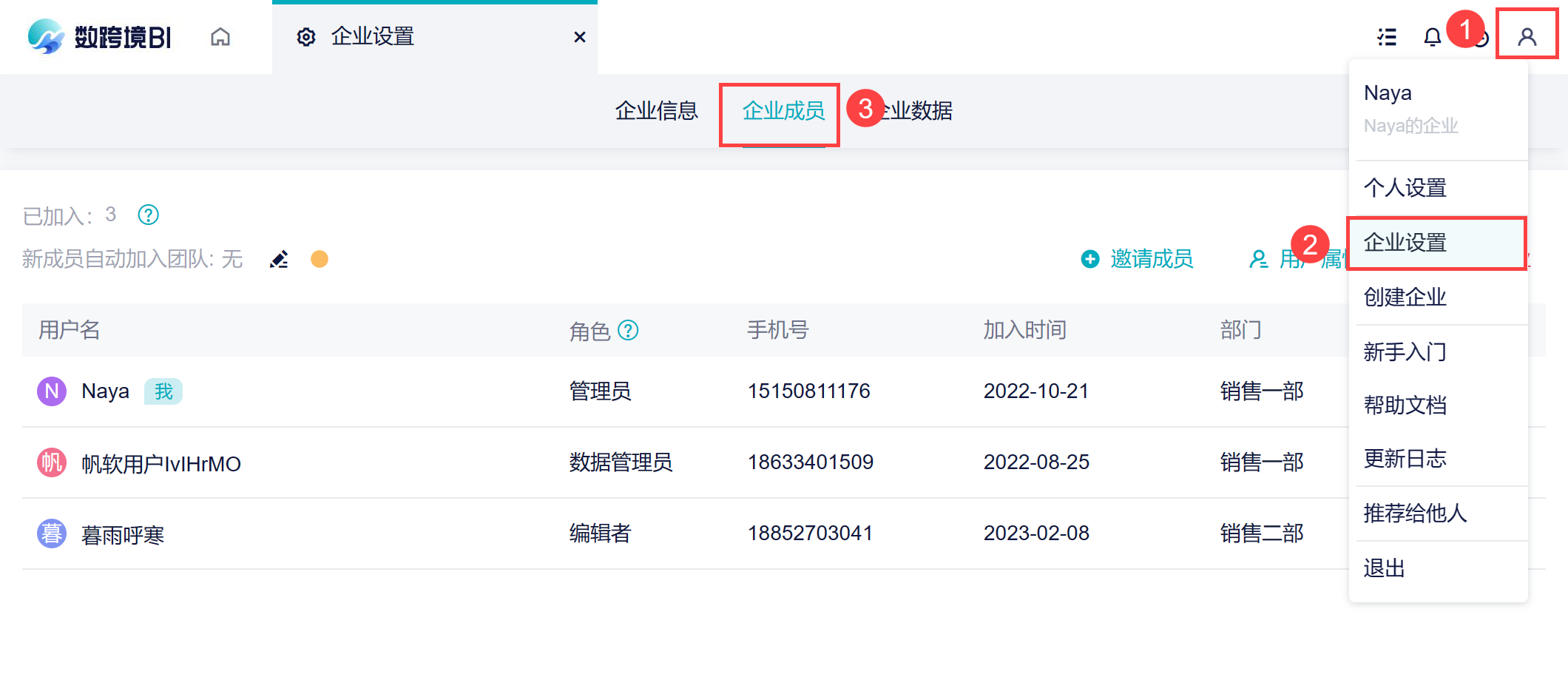Click the orange dot indicator
Viewport: 1568px width, 680px height.
click(320, 259)
